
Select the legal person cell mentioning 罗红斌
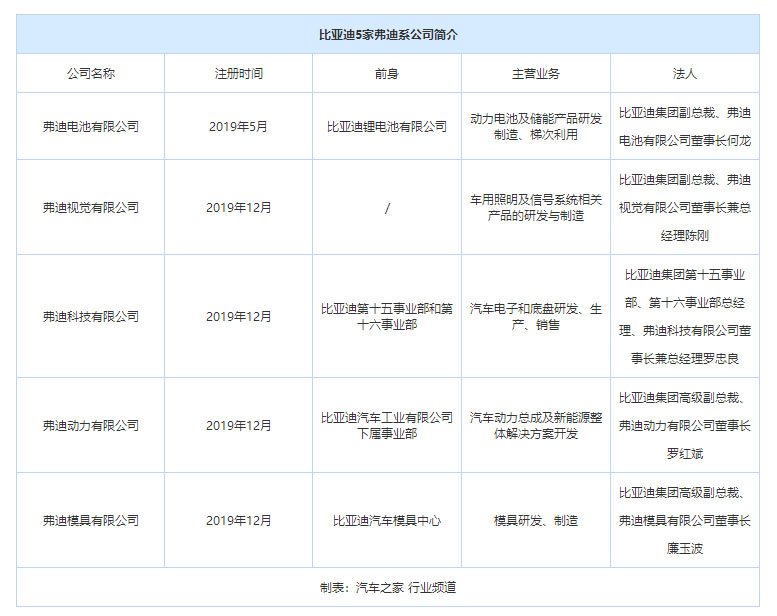685,426
